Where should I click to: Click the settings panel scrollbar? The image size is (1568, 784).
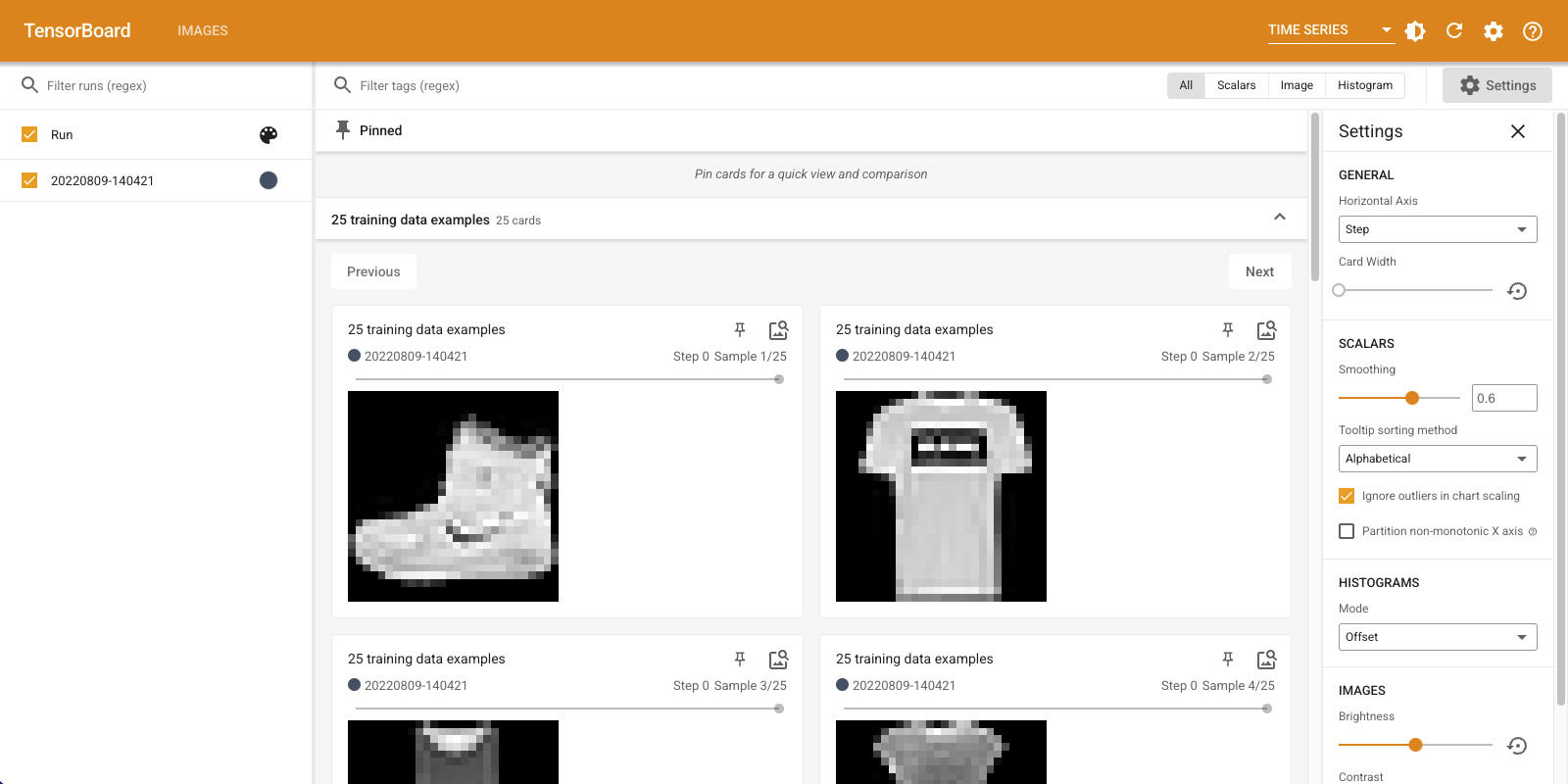point(1561,409)
